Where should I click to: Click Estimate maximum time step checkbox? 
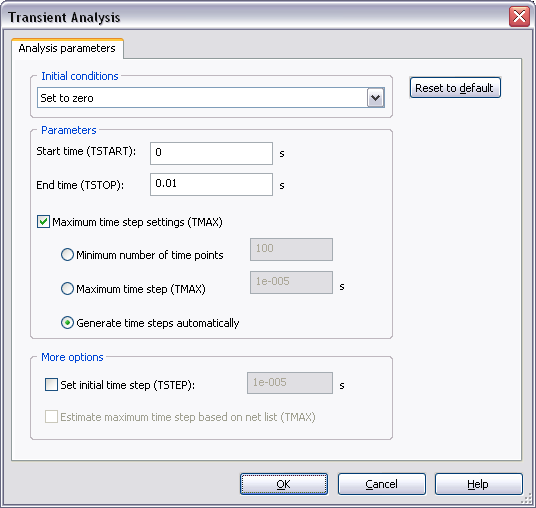click(x=51, y=417)
